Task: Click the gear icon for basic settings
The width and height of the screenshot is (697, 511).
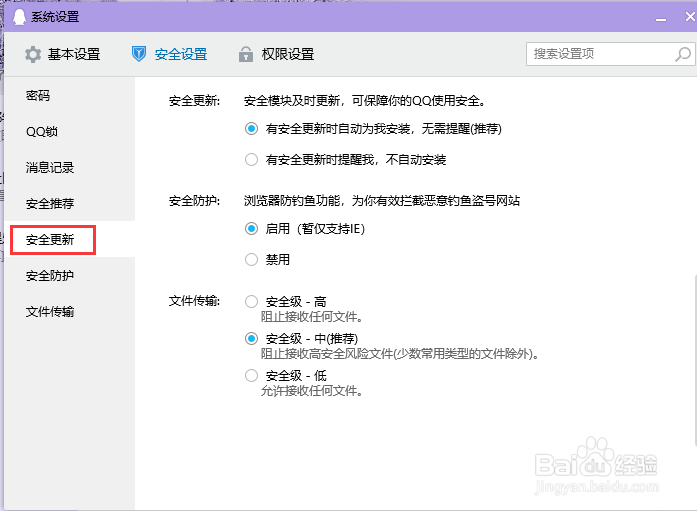Action: [x=33, y=54]
